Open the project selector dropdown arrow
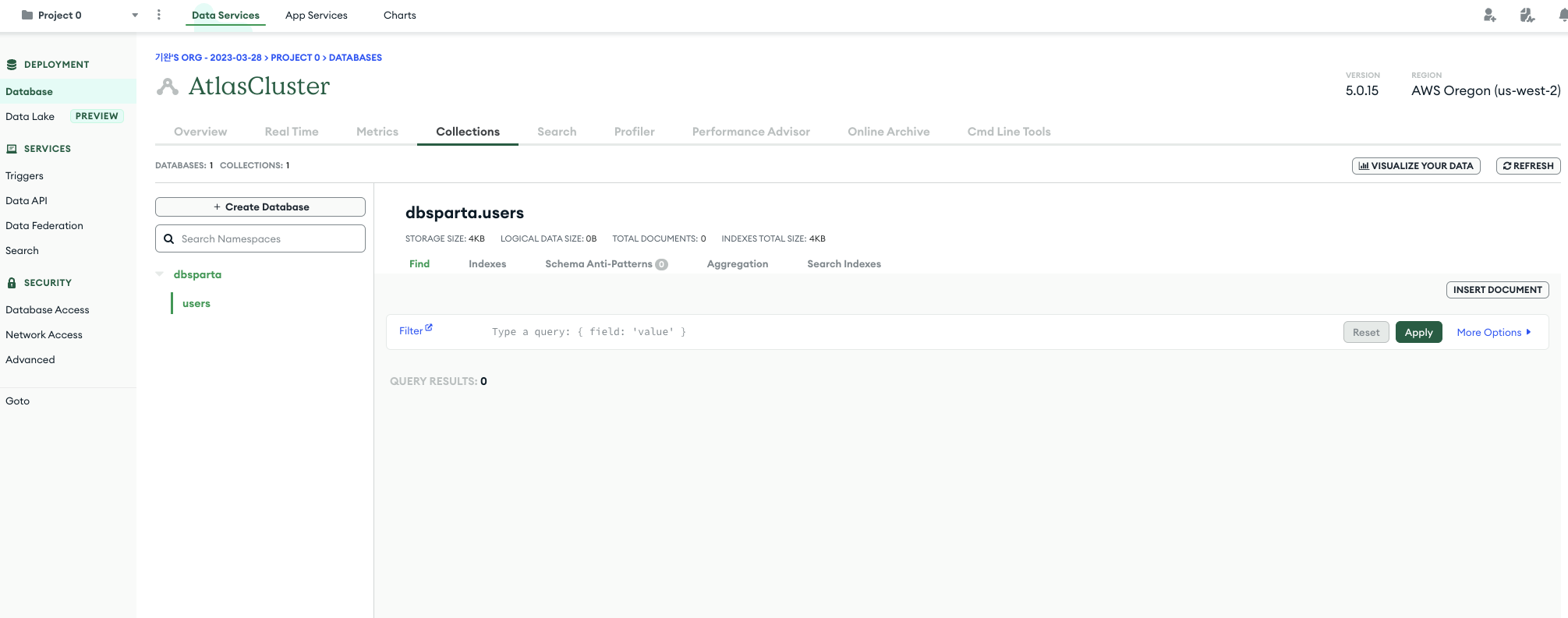Image resolution: width=1568 pixels, height=618 pixels. pyautogui.click(x=135, y=16)
